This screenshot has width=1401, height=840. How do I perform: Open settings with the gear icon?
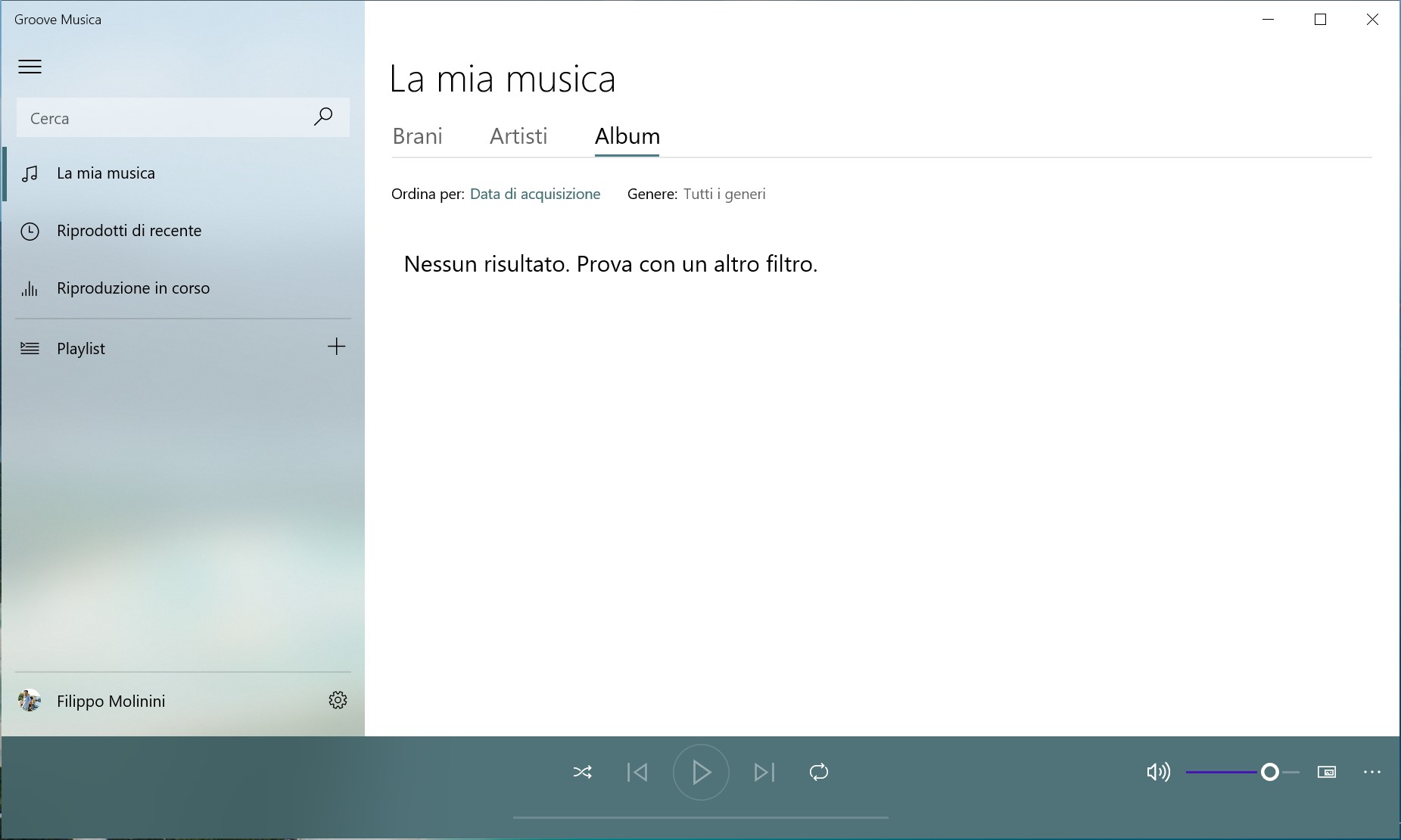coord(338,700)
